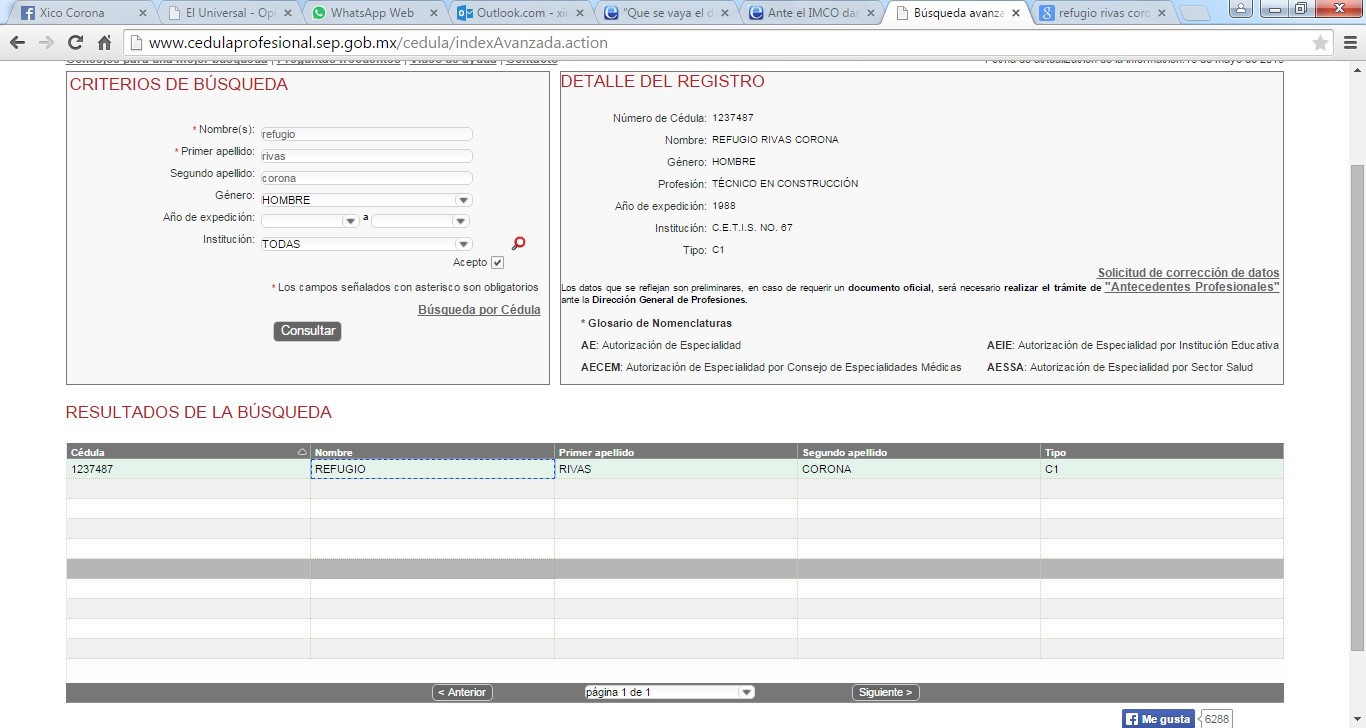Go to browser home page icon
1366x728 pixels.
point(104,43)
